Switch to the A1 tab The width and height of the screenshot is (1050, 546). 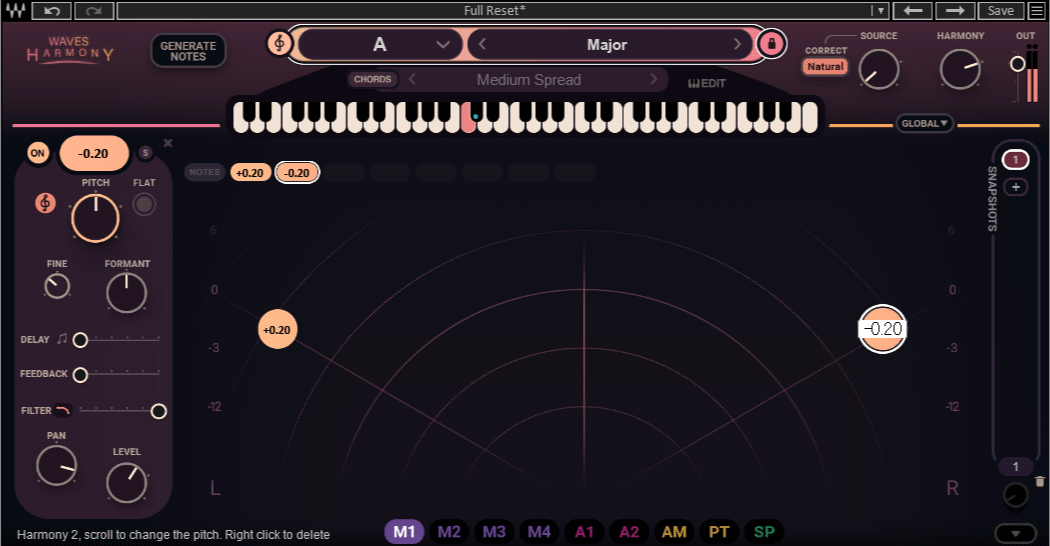click(584, 532)
